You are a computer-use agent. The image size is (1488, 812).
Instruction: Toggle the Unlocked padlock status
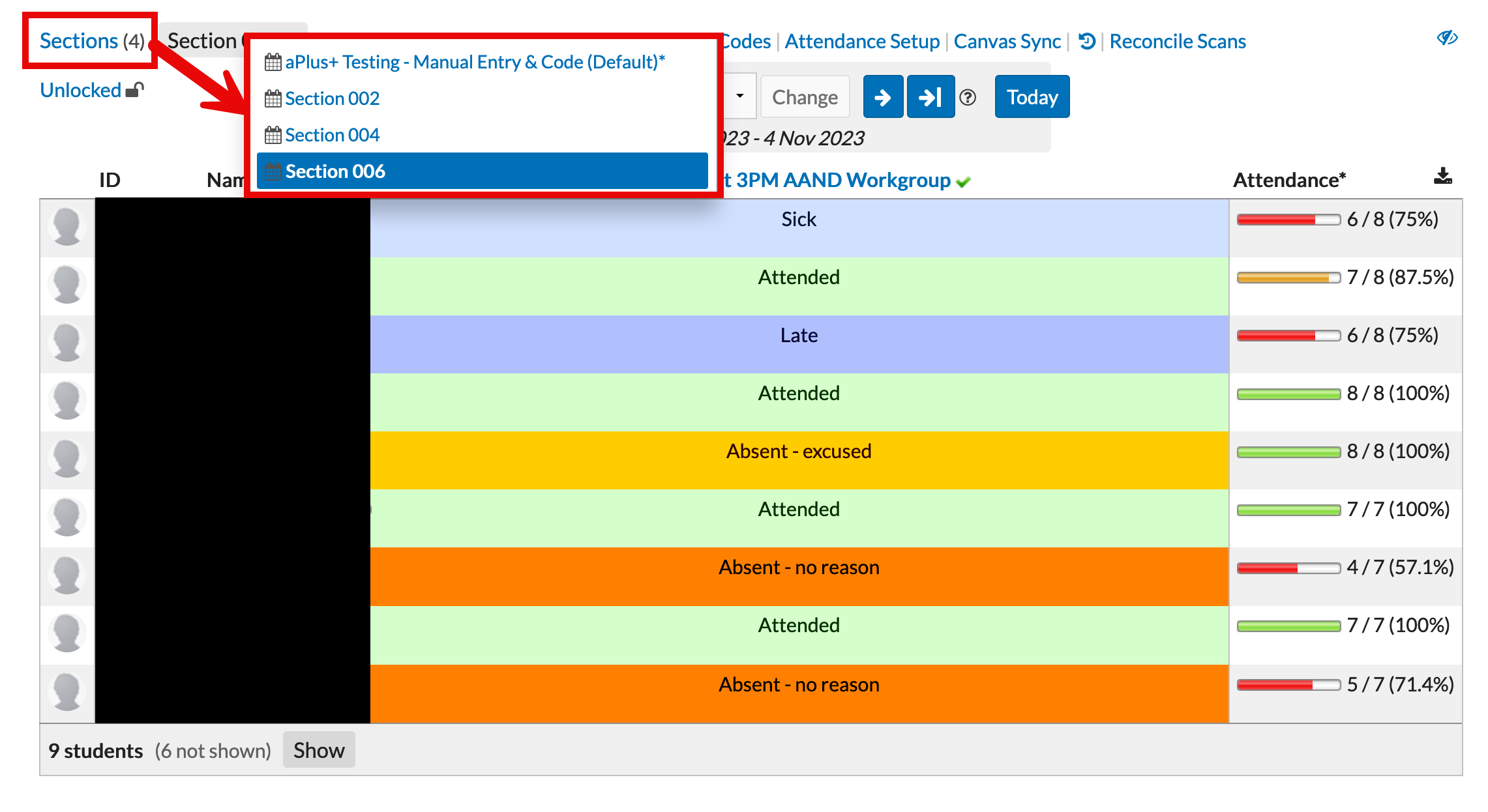point(91,90)
